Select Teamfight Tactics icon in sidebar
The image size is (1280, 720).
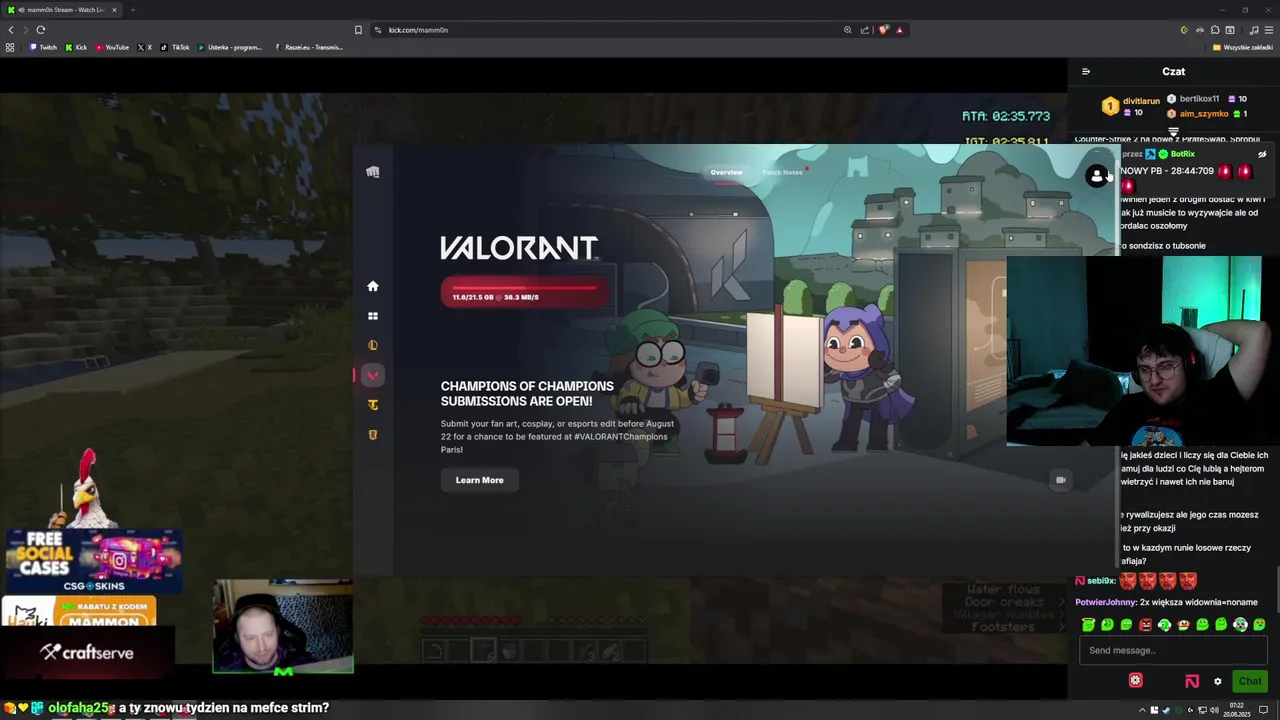[x=373, y=405]
